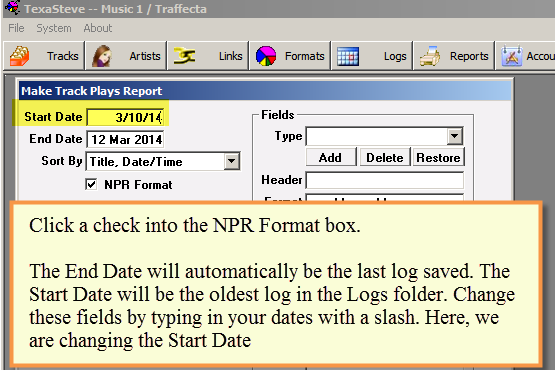This screenshot has width=555, height=370.
Task: Open Formats with the pie chart icon
Action: (x=290, y=56)
